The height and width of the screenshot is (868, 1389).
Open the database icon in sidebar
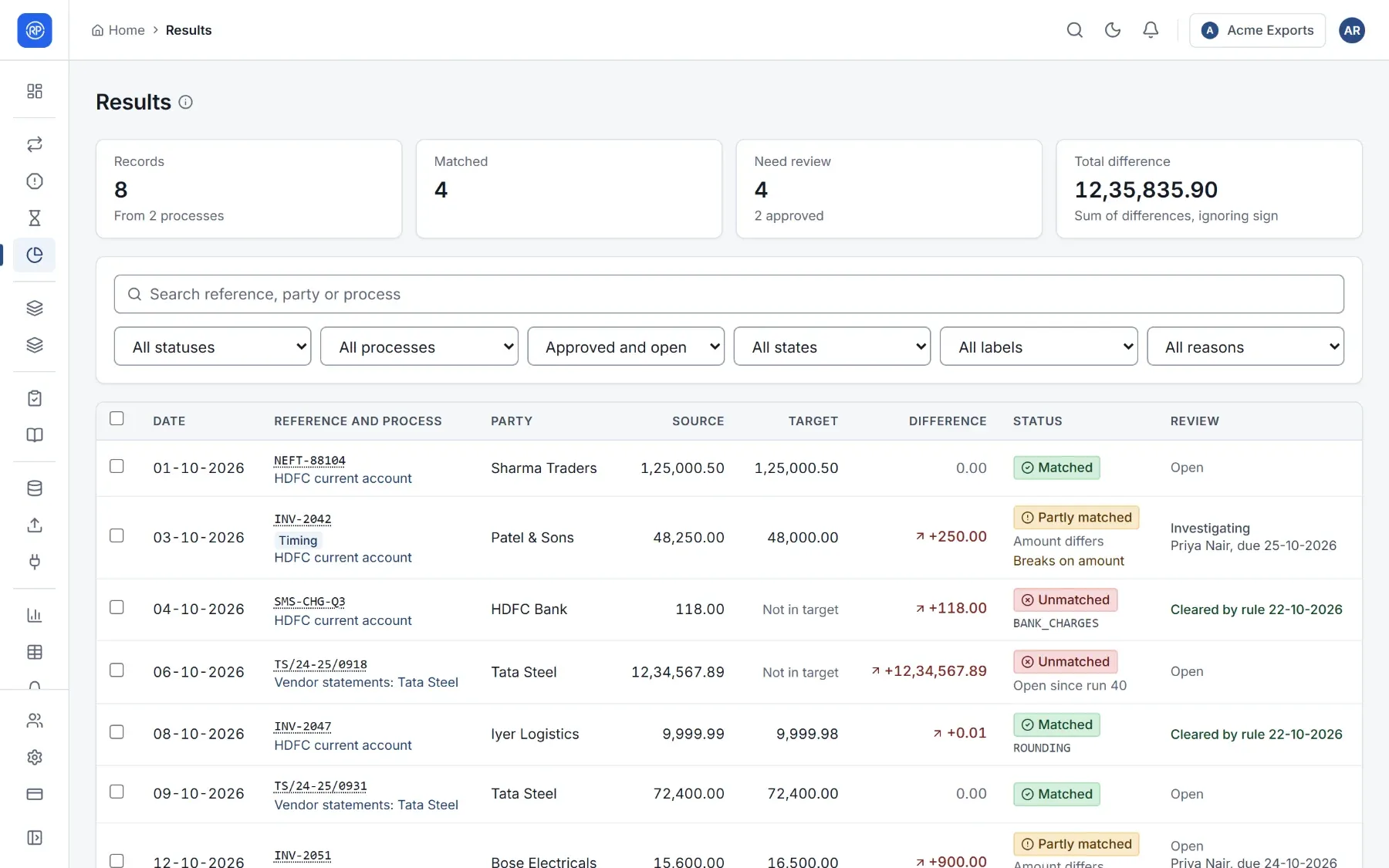point(35,488)
